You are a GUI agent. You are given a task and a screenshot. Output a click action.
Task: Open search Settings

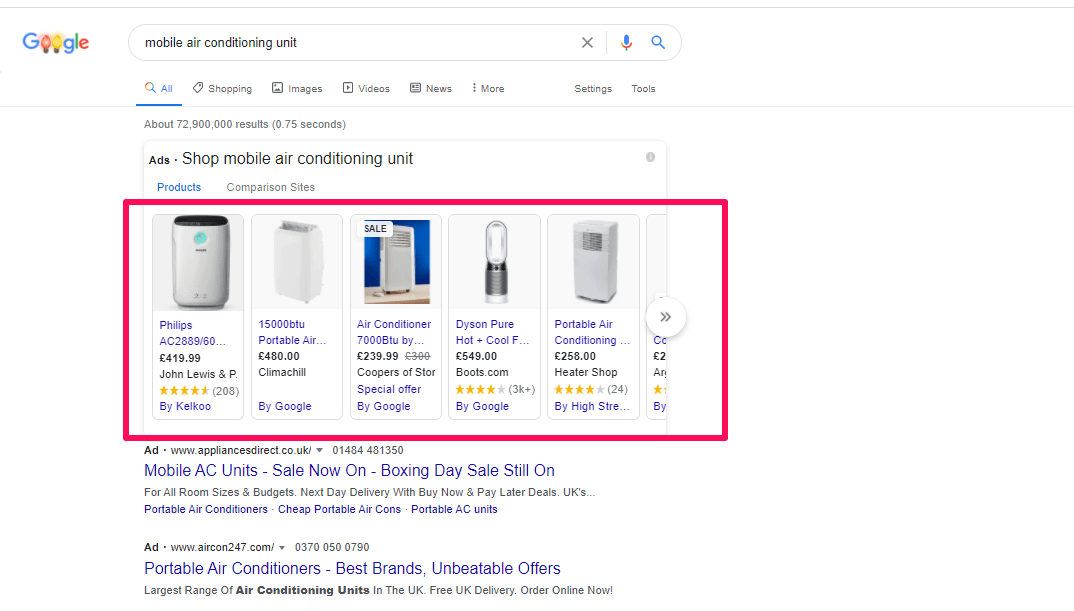(x=593, y=88)
